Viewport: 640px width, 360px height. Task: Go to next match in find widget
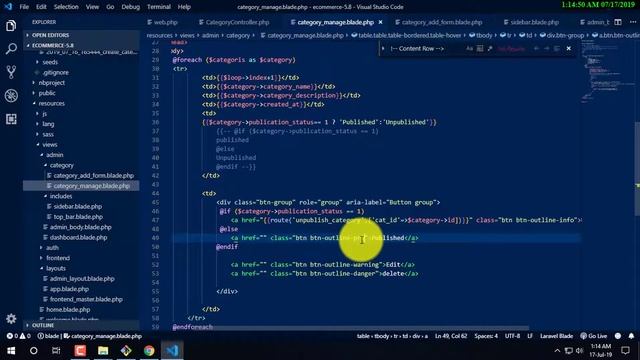[x=547, y=49]
